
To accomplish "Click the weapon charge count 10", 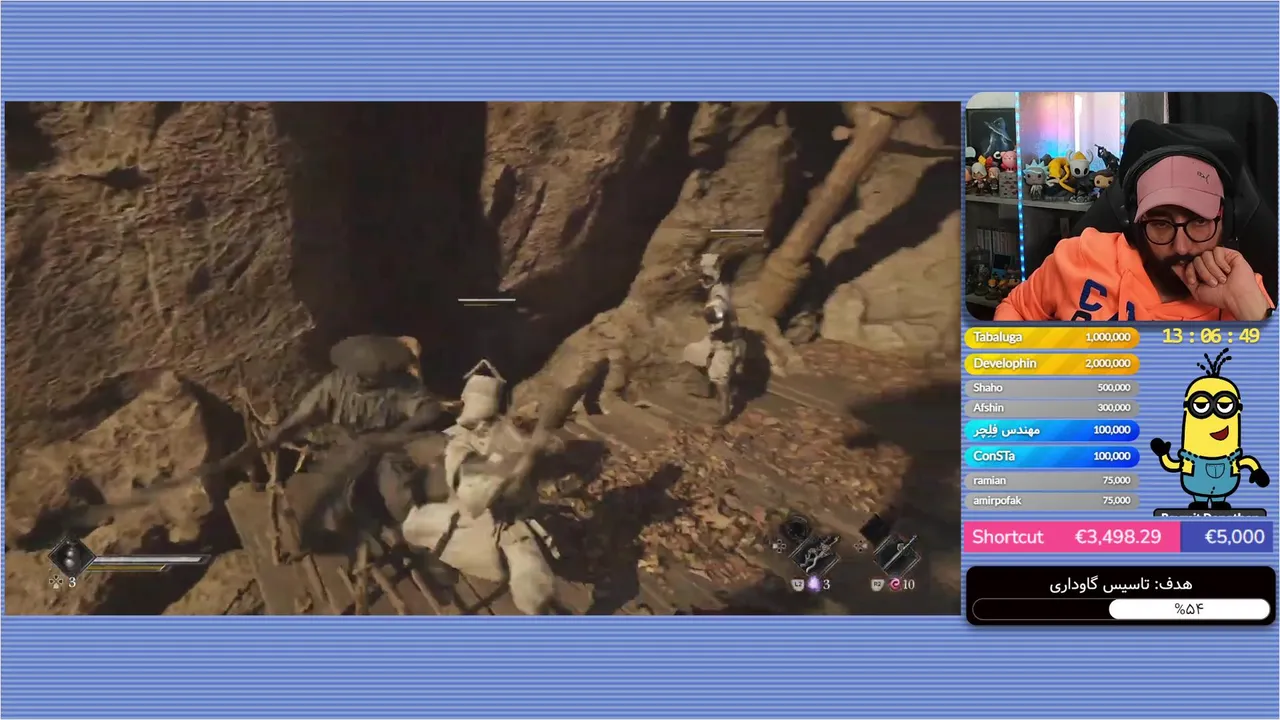I will pyautogui.click(x=909, y=584).
